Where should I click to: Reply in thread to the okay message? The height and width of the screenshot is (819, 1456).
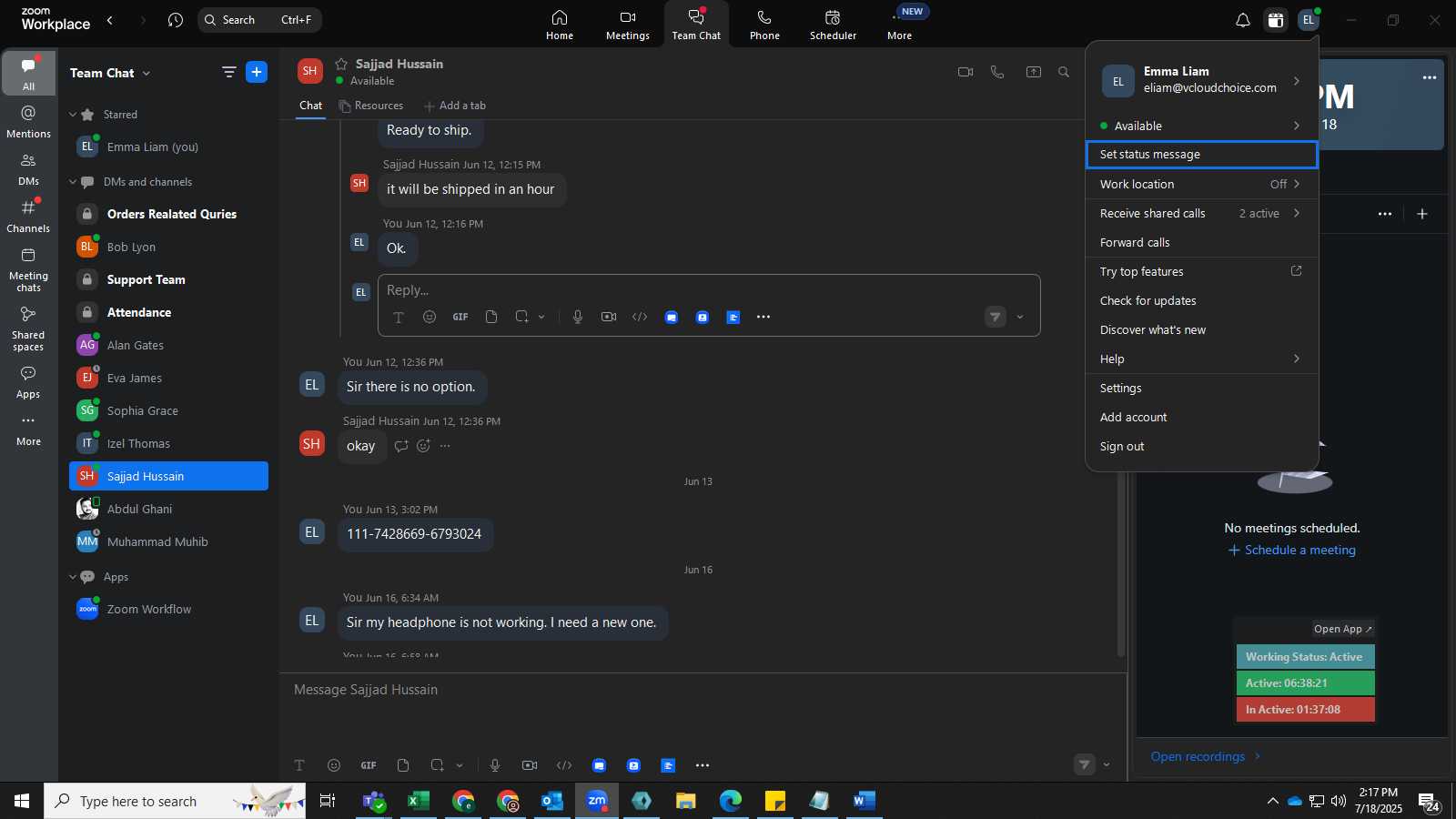click(401, 446)
